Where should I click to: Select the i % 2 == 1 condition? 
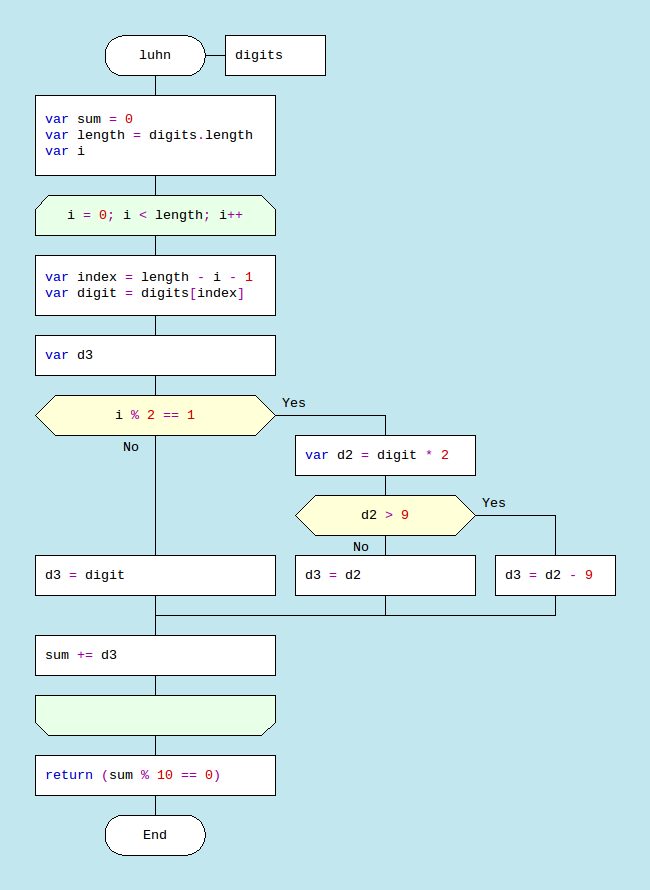click(155, 415)
